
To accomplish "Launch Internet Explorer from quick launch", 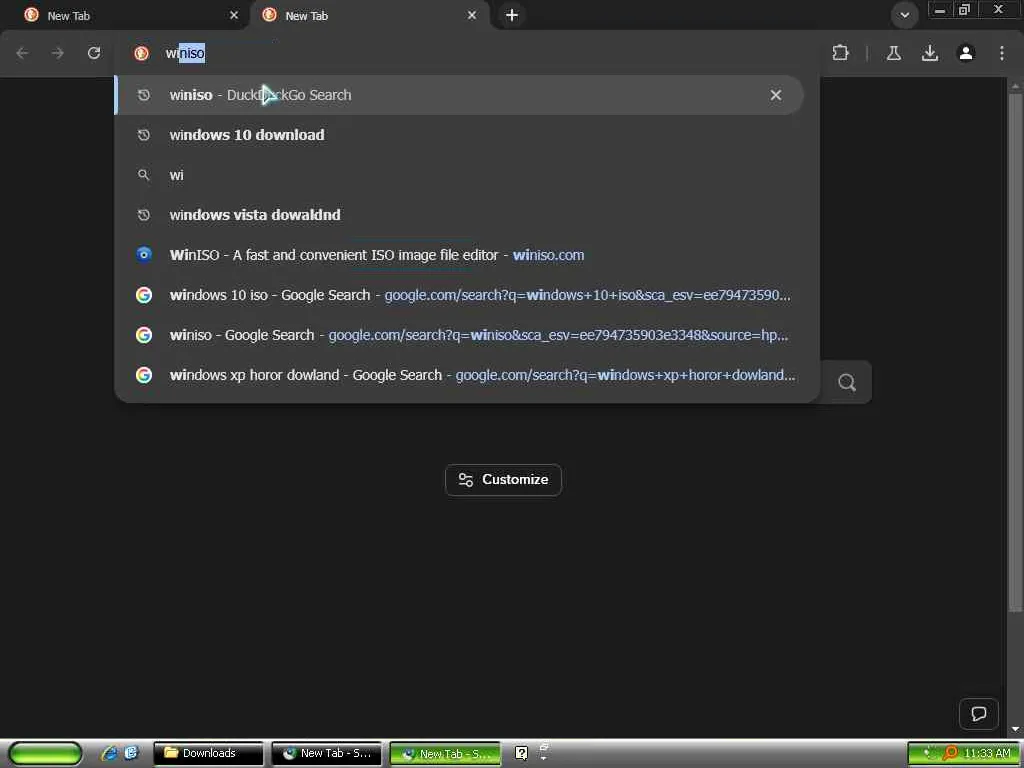I will [110, 753].
